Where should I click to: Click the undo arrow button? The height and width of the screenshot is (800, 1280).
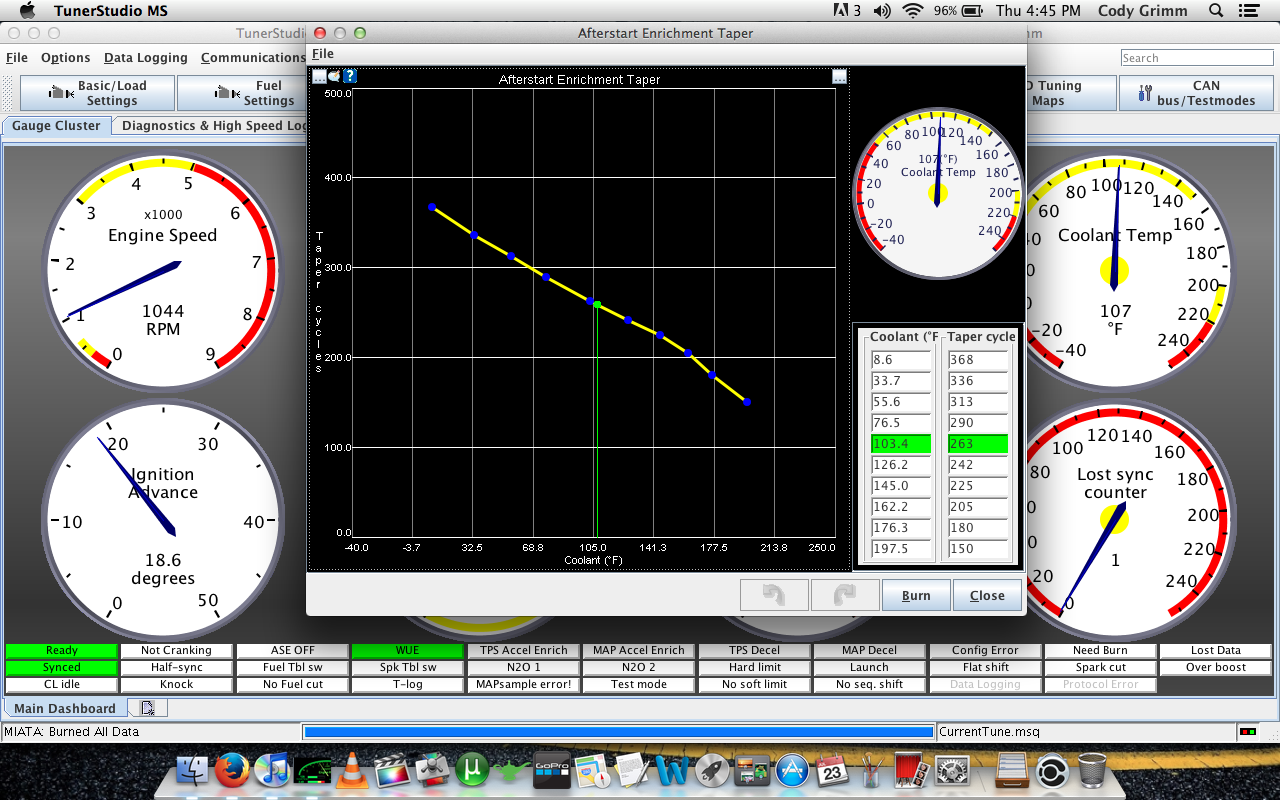coord(774,595)
